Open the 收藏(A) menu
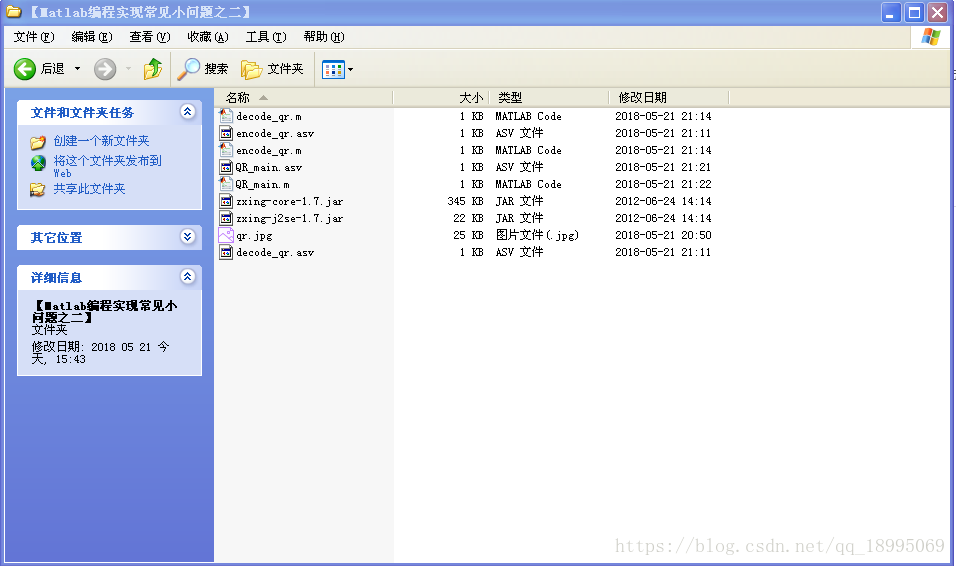Screen dimensions: 956x566 coord(208,37)
